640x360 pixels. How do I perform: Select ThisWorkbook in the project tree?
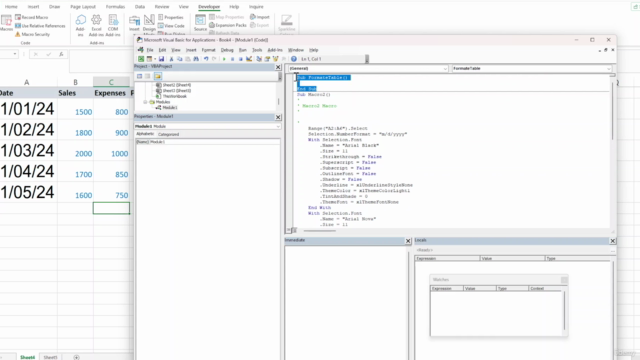tap(174, 96)
